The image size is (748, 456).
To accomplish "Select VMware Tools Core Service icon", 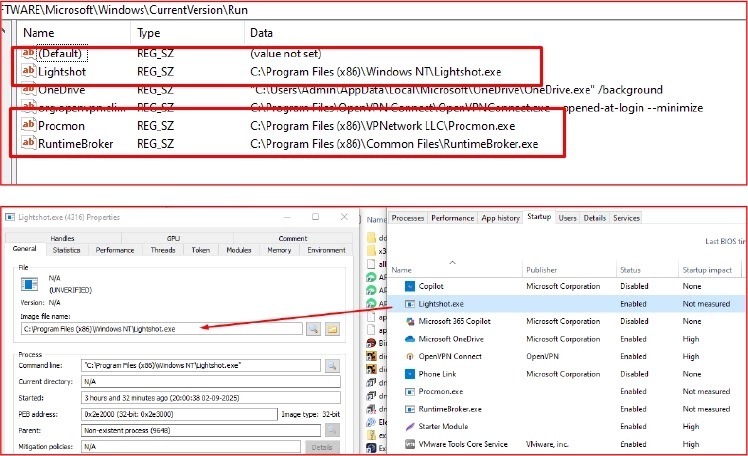I will (x=410, y=445).
